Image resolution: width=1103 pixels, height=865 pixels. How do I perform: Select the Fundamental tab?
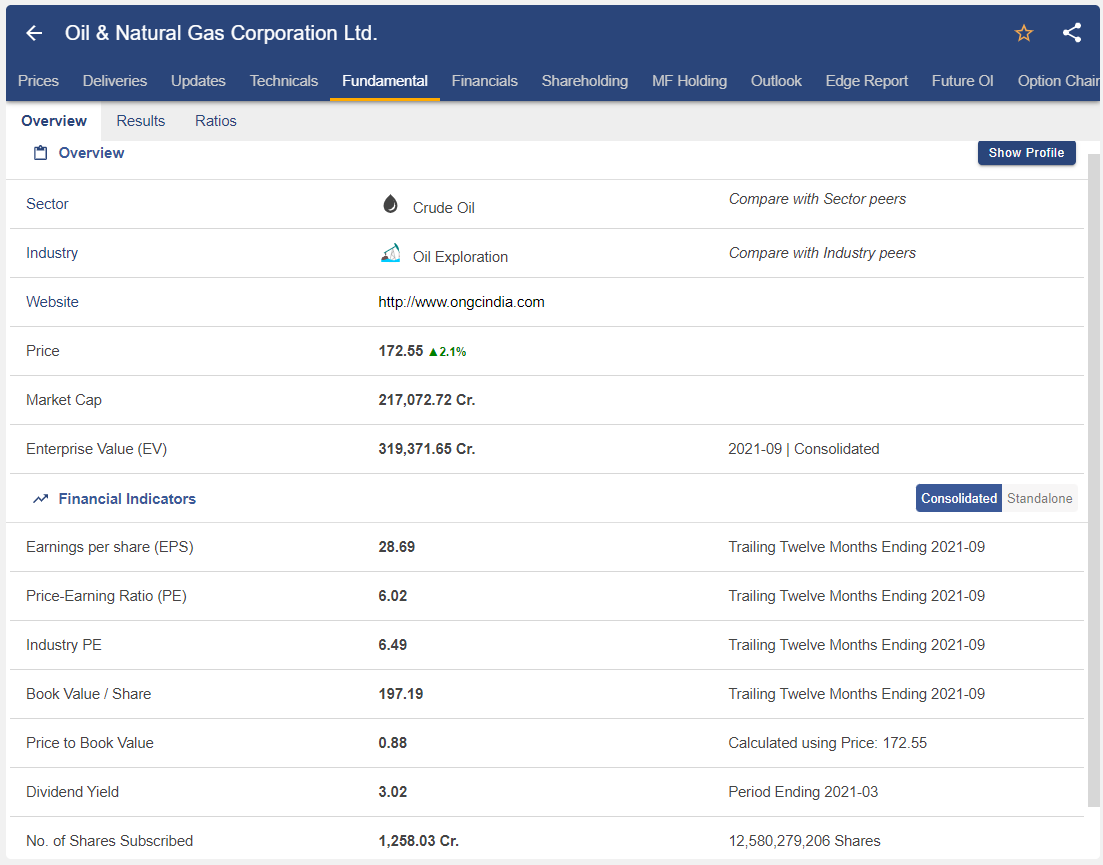point(385,81)
